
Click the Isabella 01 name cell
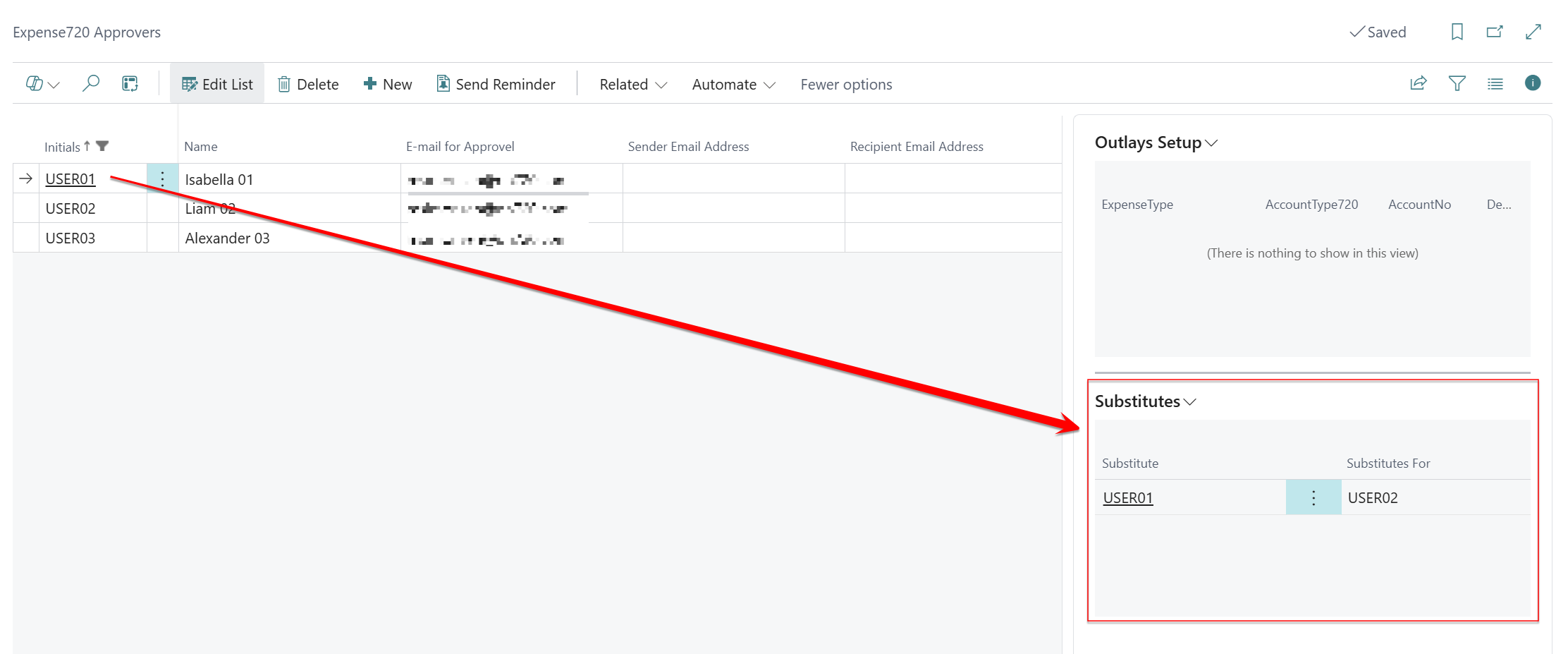click(x=290, y=179)
